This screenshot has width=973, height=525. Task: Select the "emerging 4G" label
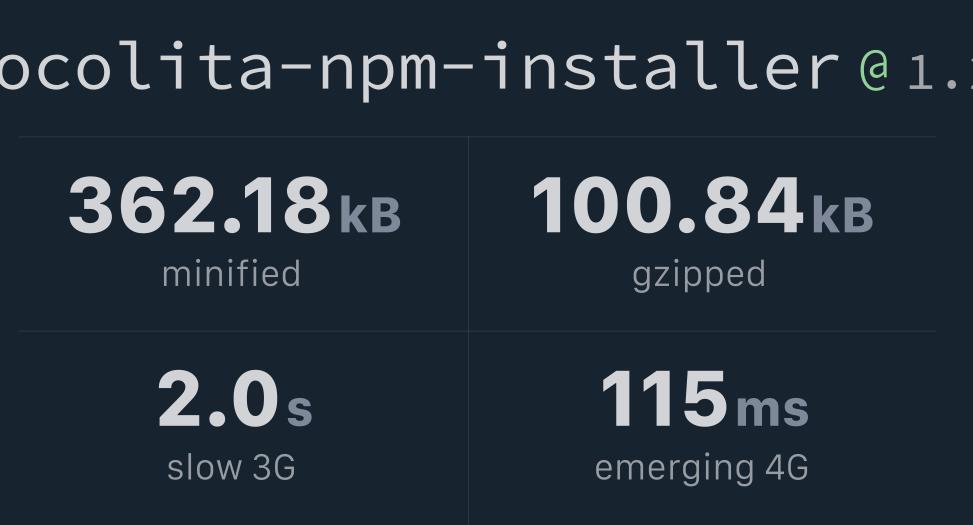[701, 467]
